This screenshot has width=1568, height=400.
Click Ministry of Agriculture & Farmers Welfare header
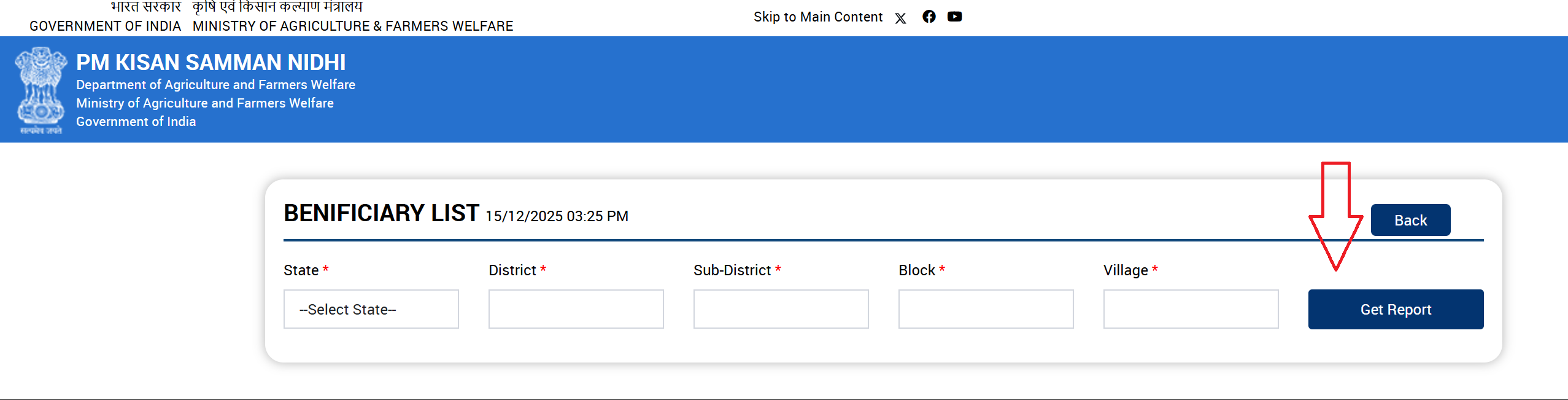point(353,26)
